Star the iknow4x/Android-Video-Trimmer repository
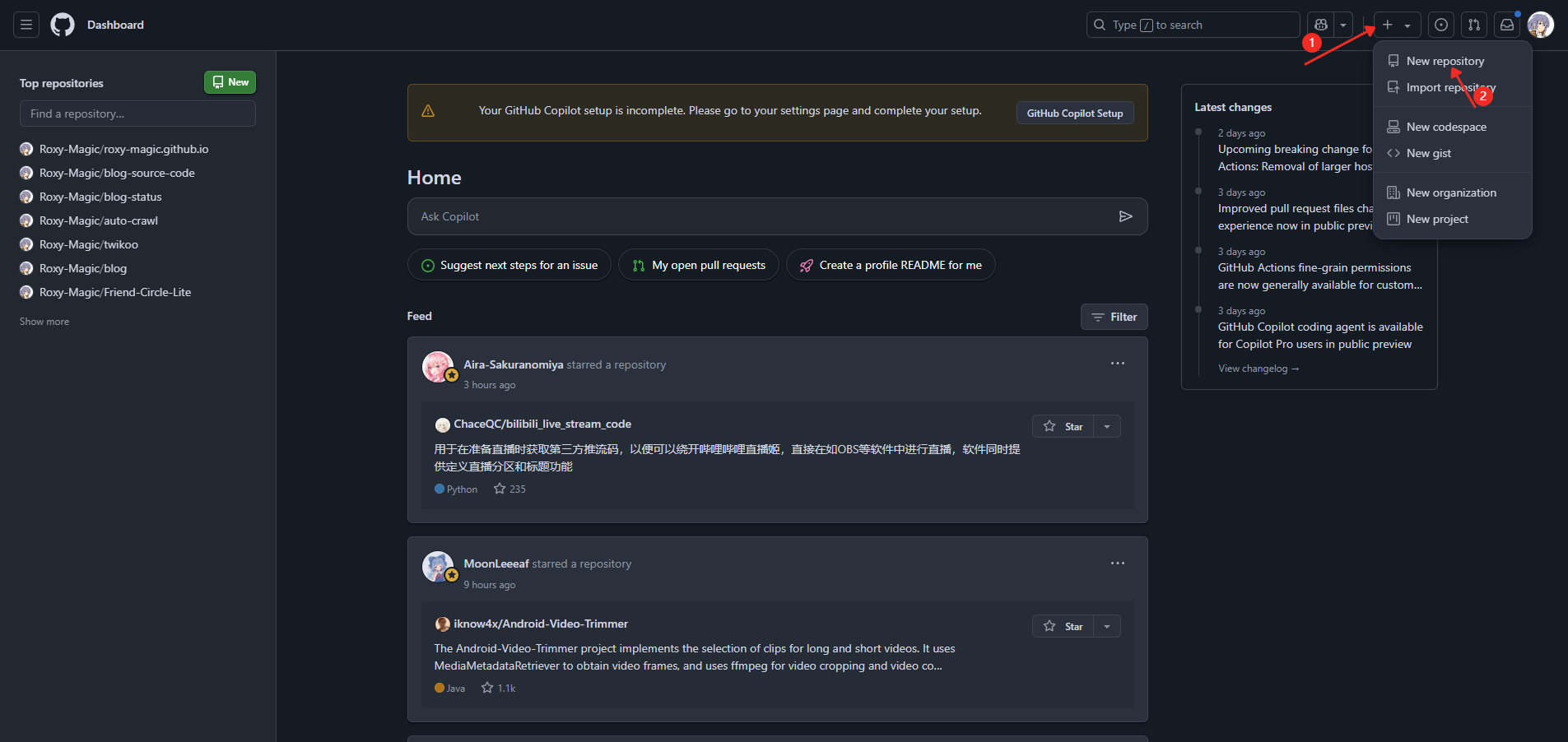 pos(1063,626)
